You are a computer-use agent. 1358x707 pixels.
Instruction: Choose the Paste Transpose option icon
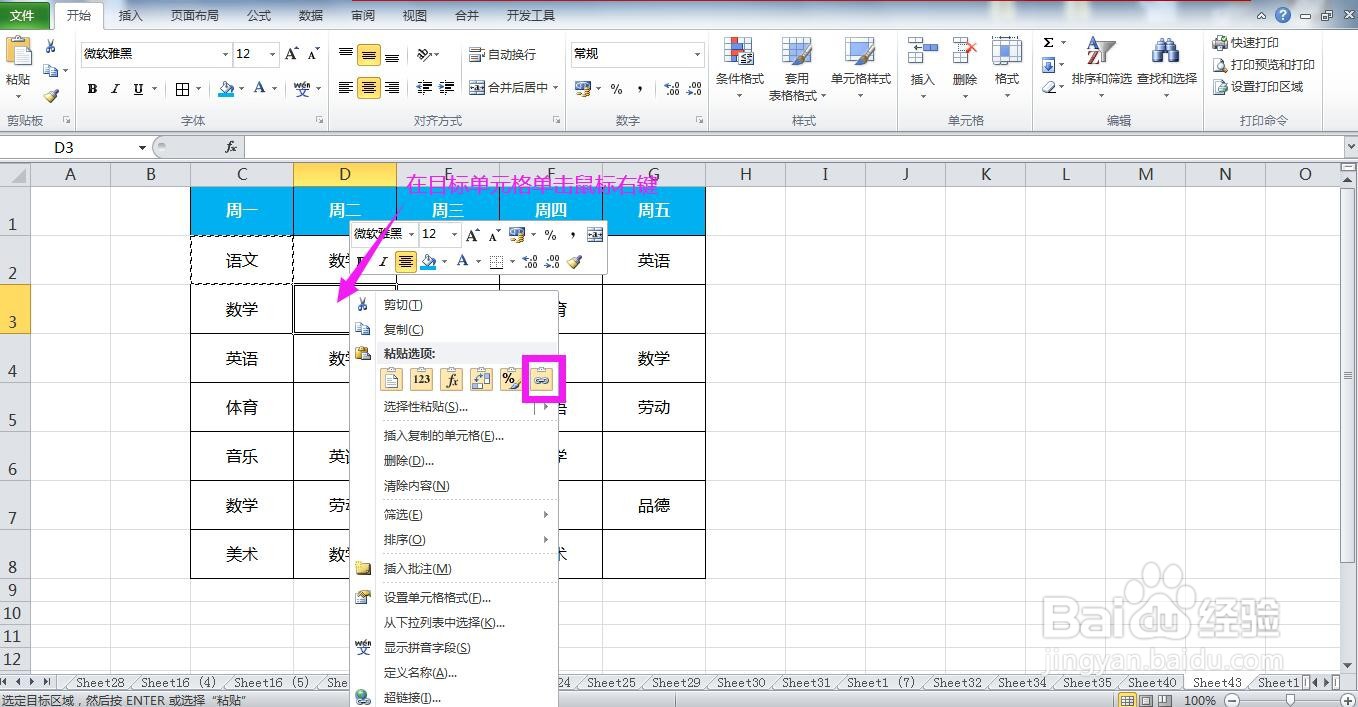pyautogui.click(x=481, y=379)
